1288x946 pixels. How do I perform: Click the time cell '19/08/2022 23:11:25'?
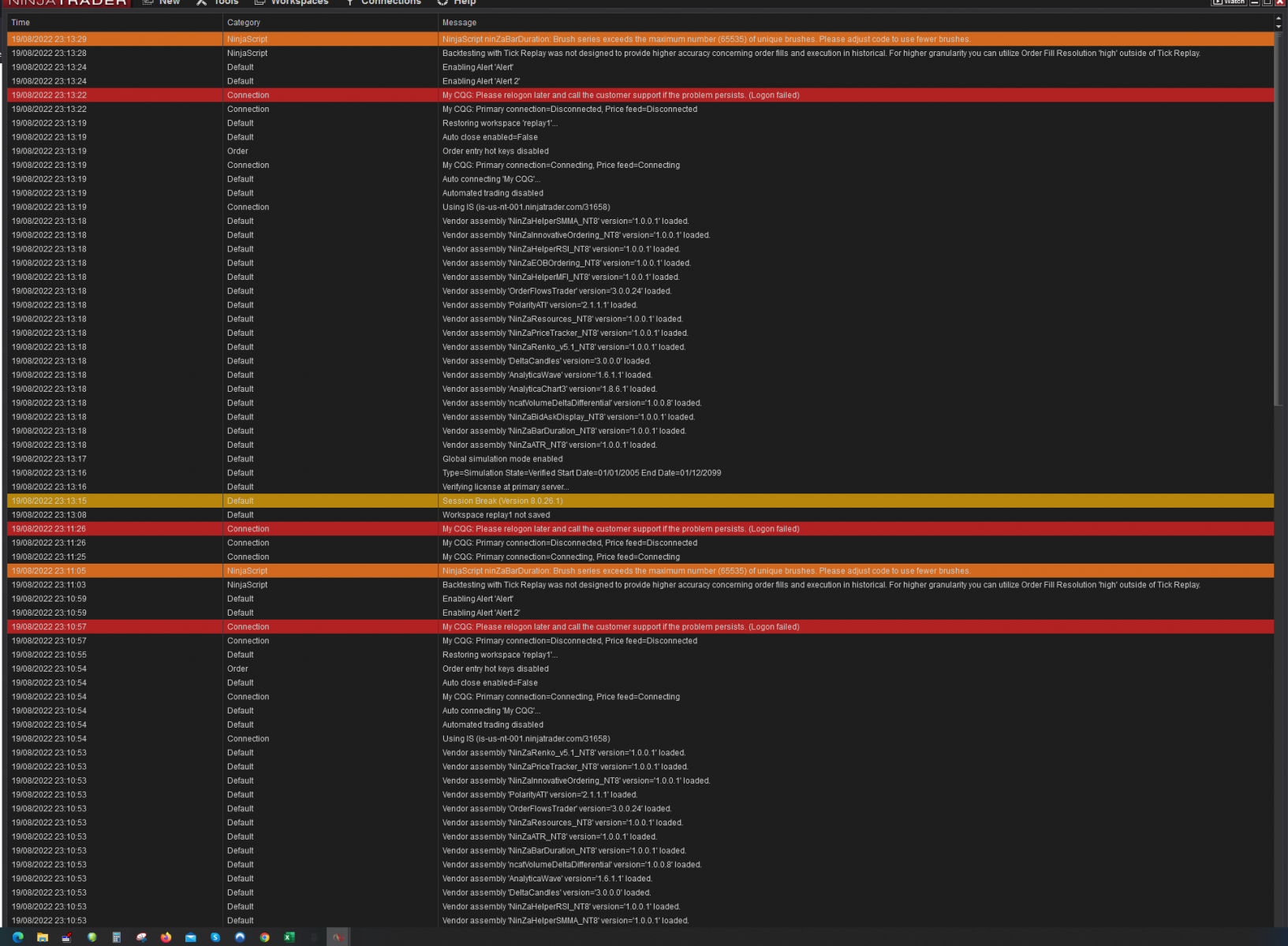pyautogui.click(x=49, y=557)
